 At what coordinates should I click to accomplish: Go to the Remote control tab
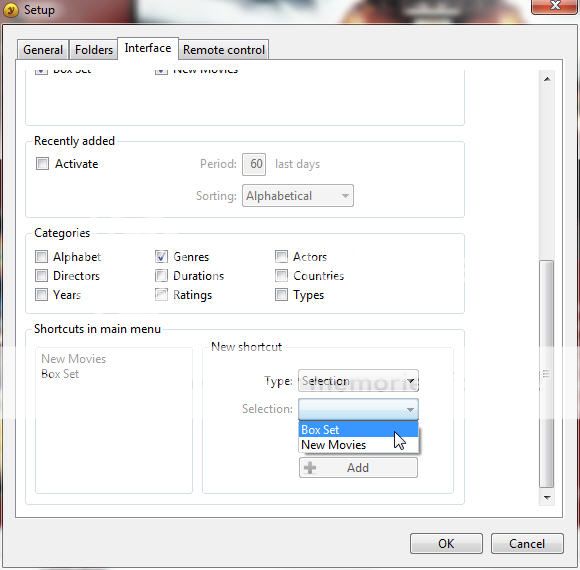click(x=224, y=50)
